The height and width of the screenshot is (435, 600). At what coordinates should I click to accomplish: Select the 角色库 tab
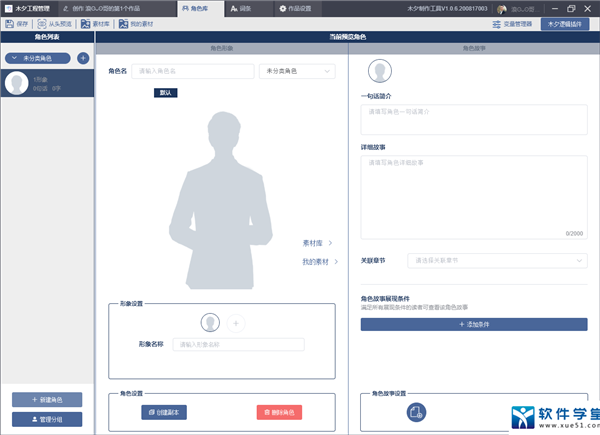click(201, 8)
